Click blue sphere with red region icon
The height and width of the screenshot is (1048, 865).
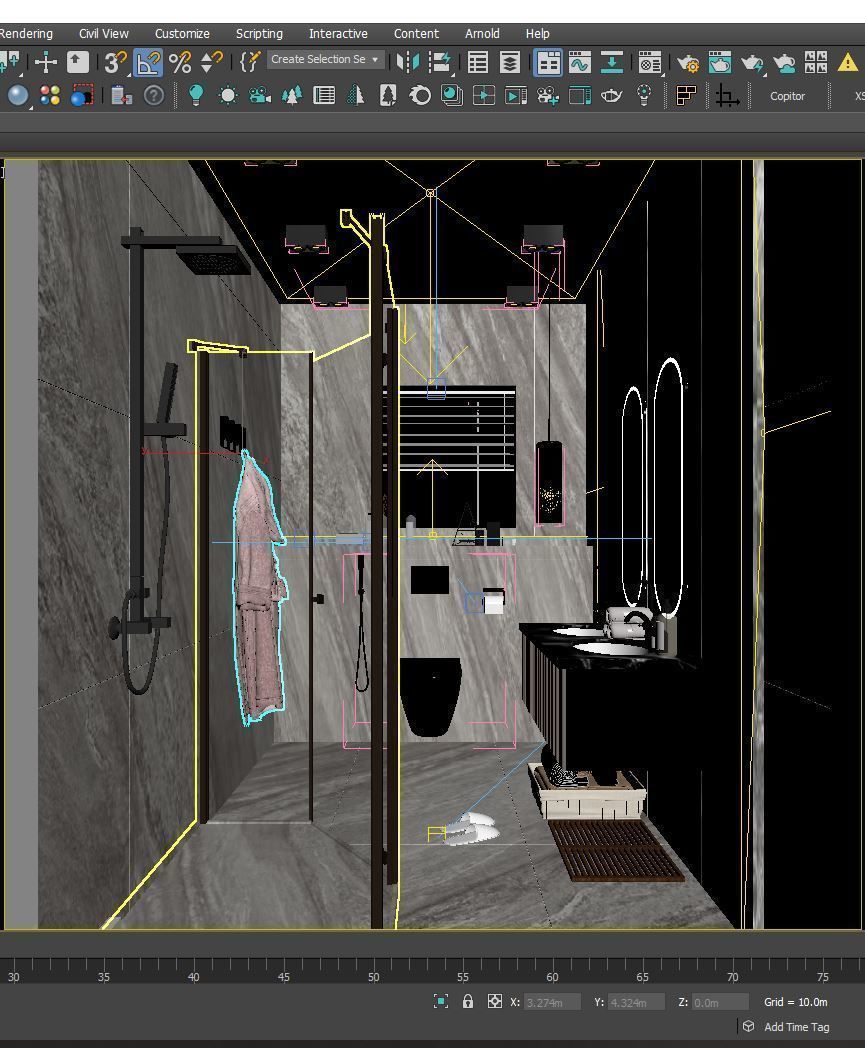(x=82, y=96)
